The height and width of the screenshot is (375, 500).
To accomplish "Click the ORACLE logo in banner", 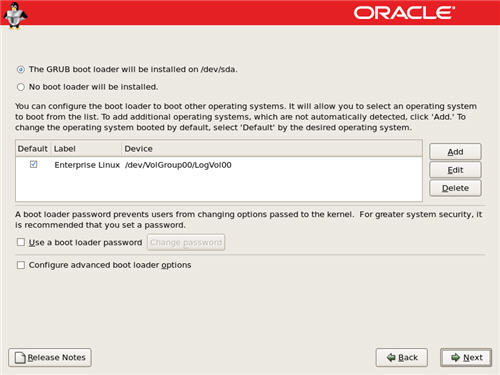I will pyautogui.click(x=404, y=13).
